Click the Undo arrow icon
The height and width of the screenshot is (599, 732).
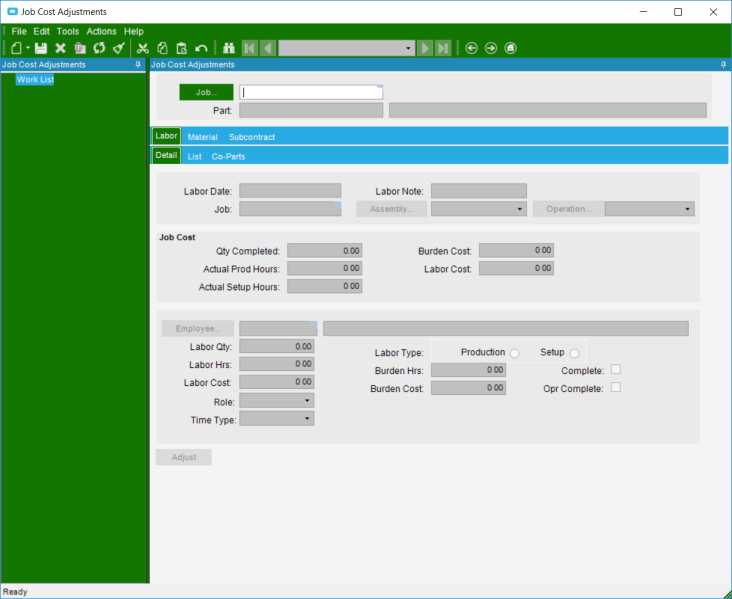click(201, 48)
